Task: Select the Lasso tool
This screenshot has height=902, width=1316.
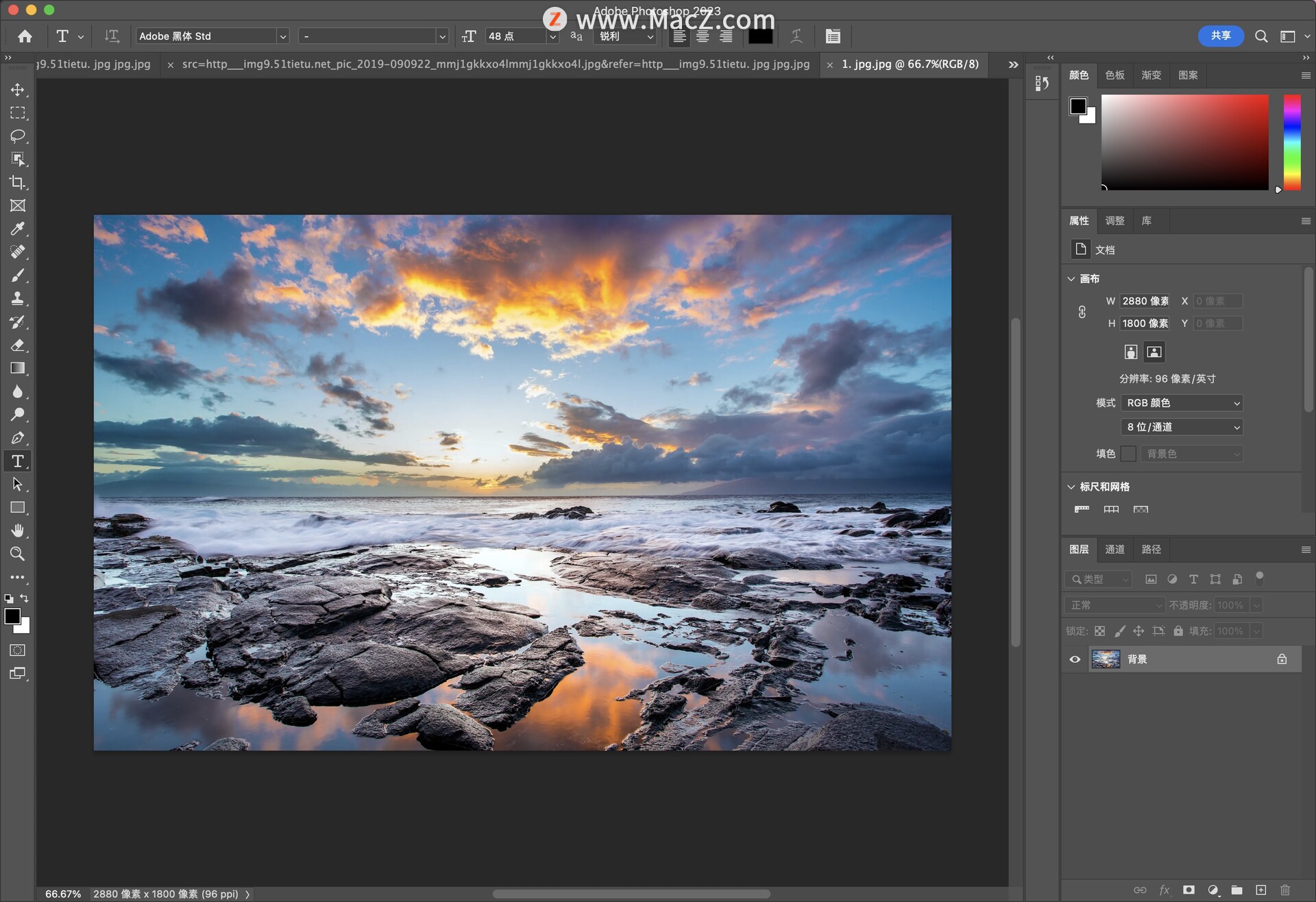Action: click(18, 136)
